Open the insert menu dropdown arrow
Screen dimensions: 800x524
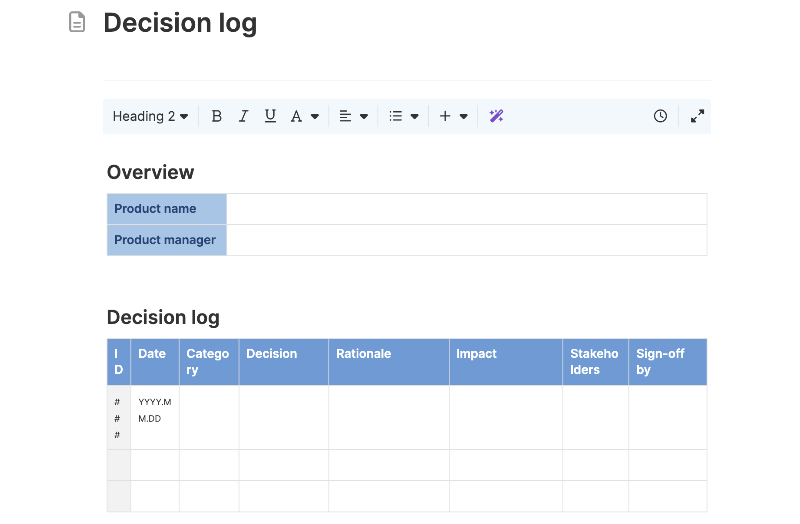[x=463, y=116]
